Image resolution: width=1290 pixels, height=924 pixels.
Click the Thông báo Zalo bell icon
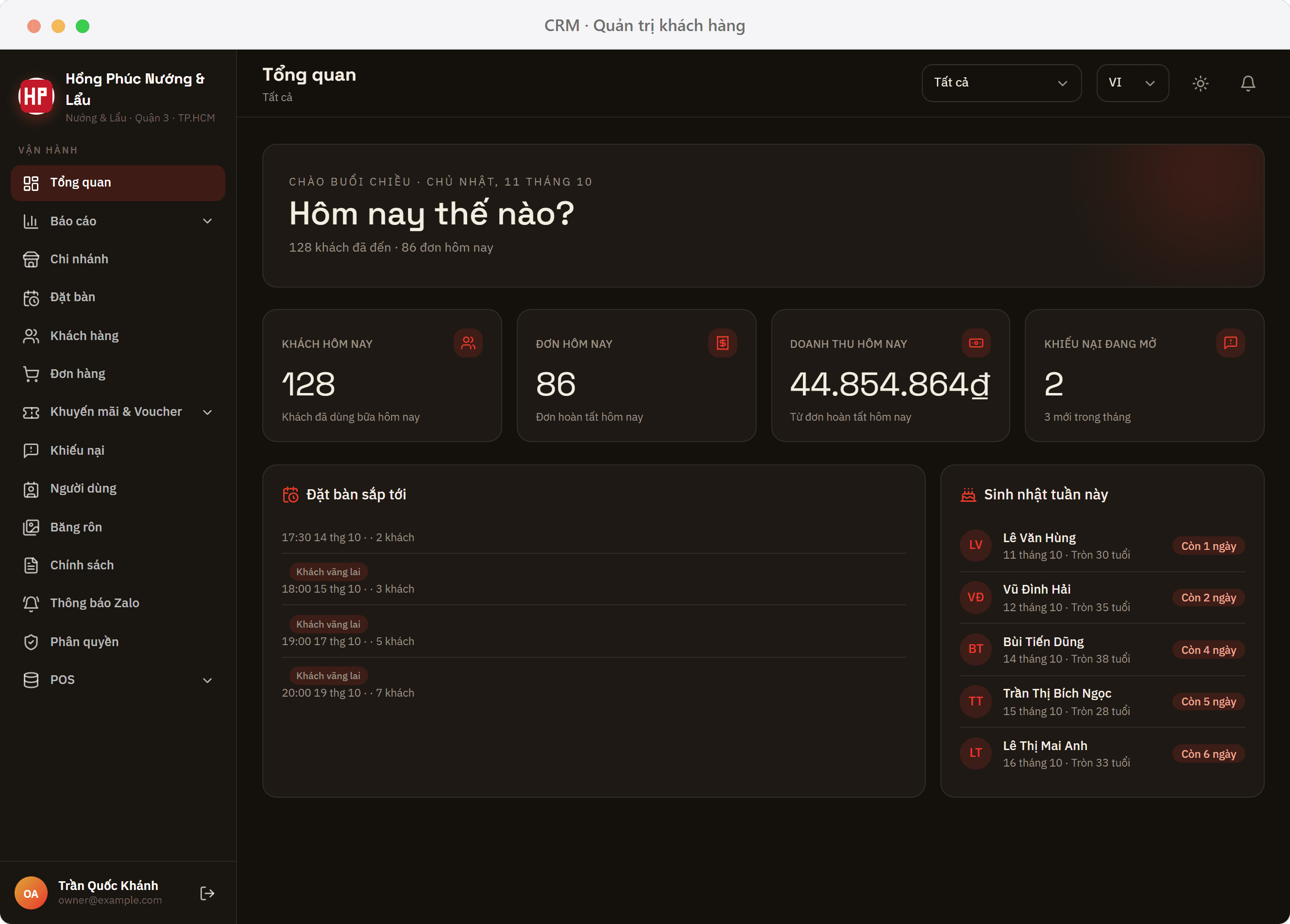click(31, 603)
